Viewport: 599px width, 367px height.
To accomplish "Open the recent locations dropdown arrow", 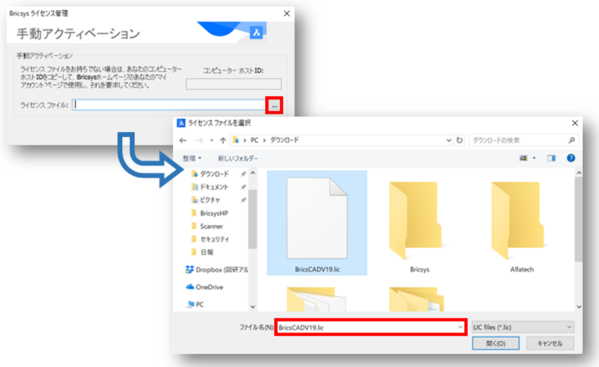I will pyautogui.click(x=212, y=141).
